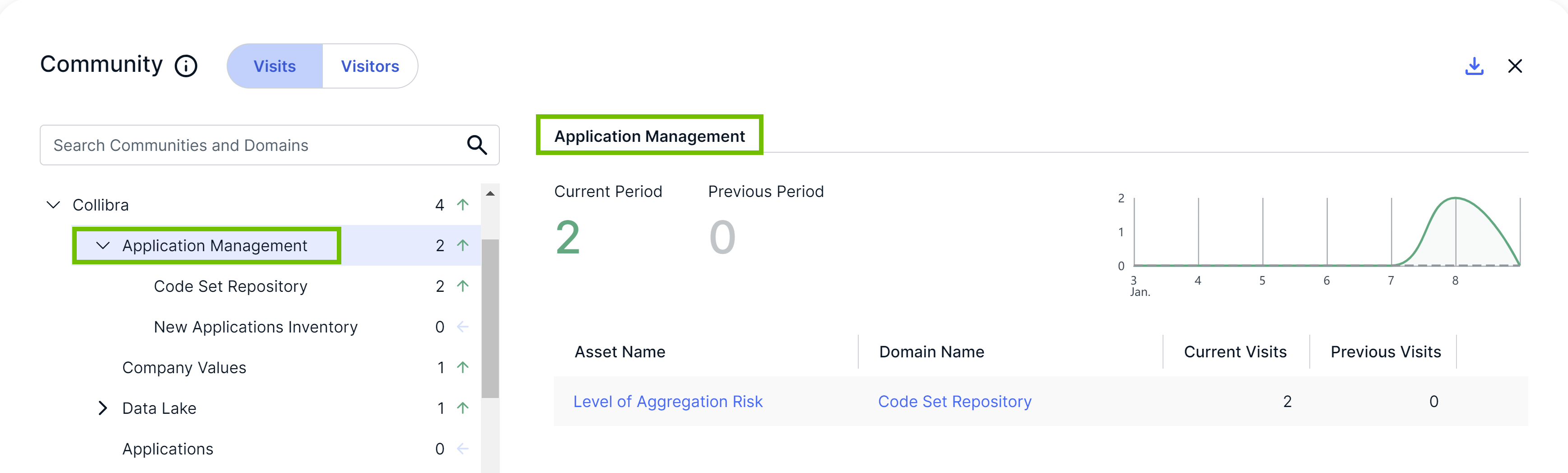Collapse the Collibra community
1568x473 pixels.
[x=54, y=205]
